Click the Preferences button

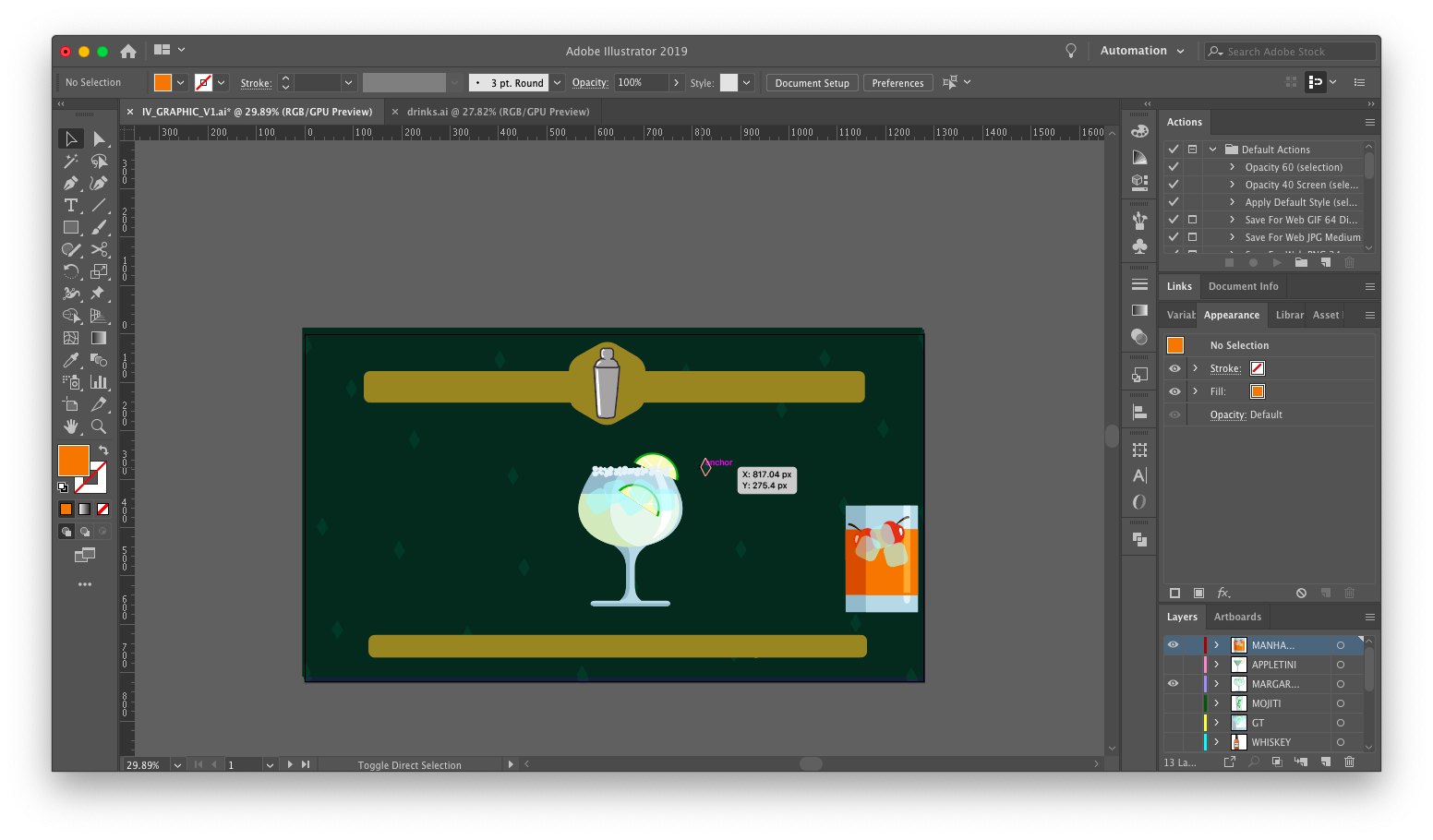coord(897,82)
